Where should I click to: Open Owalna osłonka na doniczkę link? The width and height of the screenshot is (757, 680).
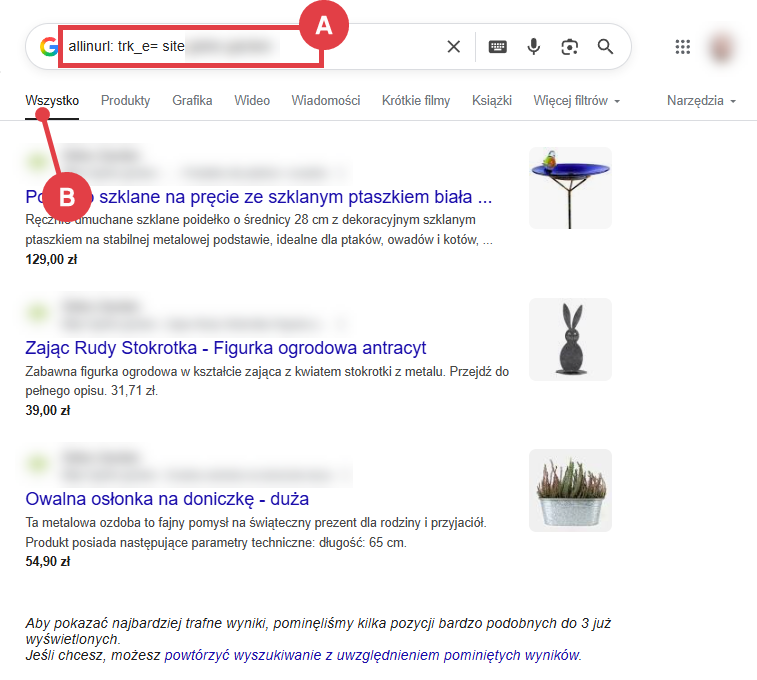166,498
